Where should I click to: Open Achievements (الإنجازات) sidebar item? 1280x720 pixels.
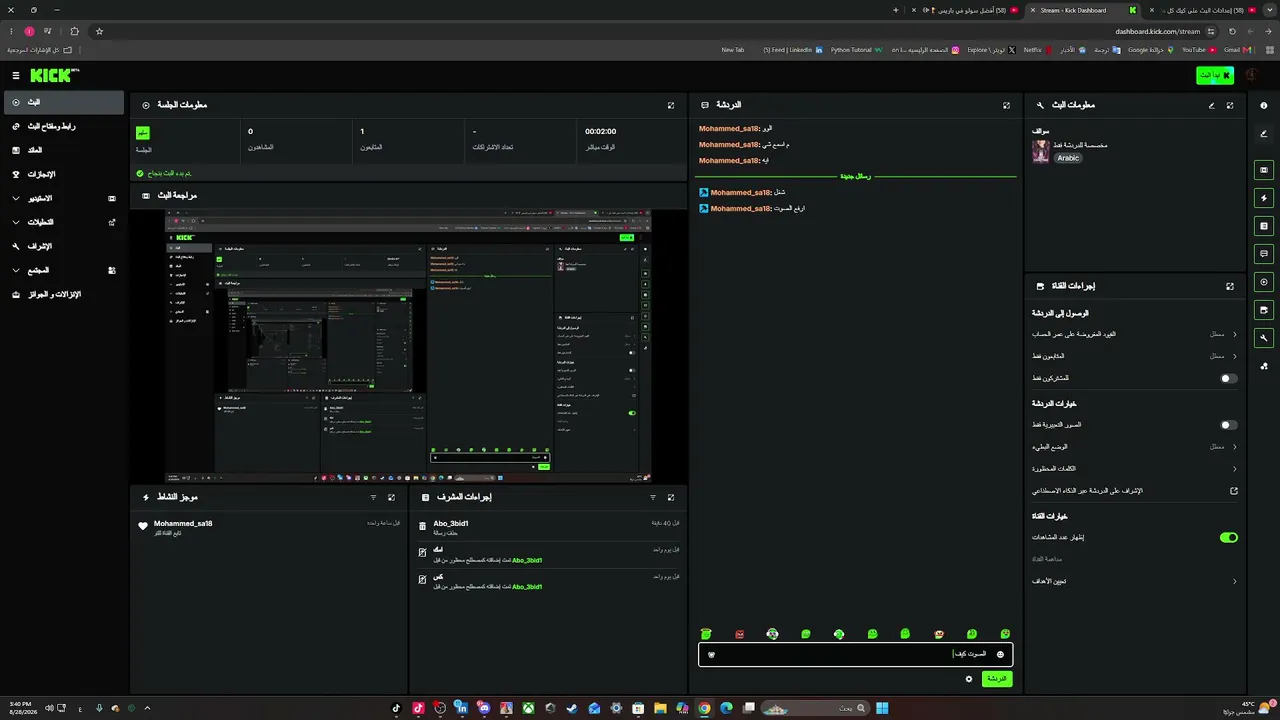(63, 174)
